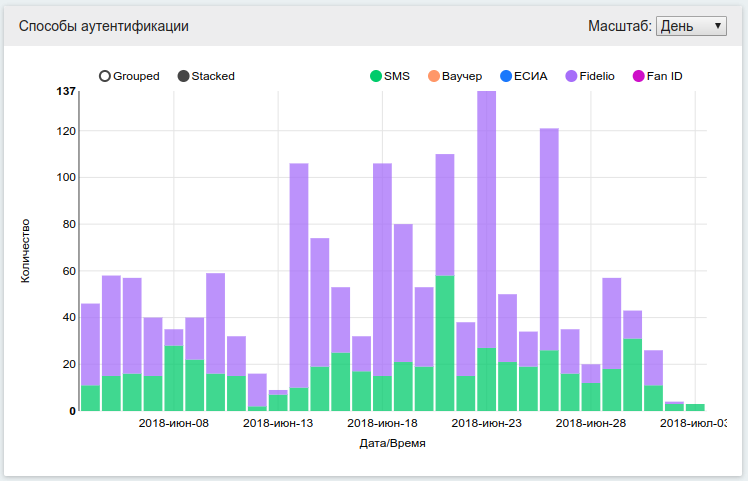Screen dimensions: 748x481
Task: Click the 2018-июн-18 x-axis date label
Action: pyautogui.click(x=383, y=424)
